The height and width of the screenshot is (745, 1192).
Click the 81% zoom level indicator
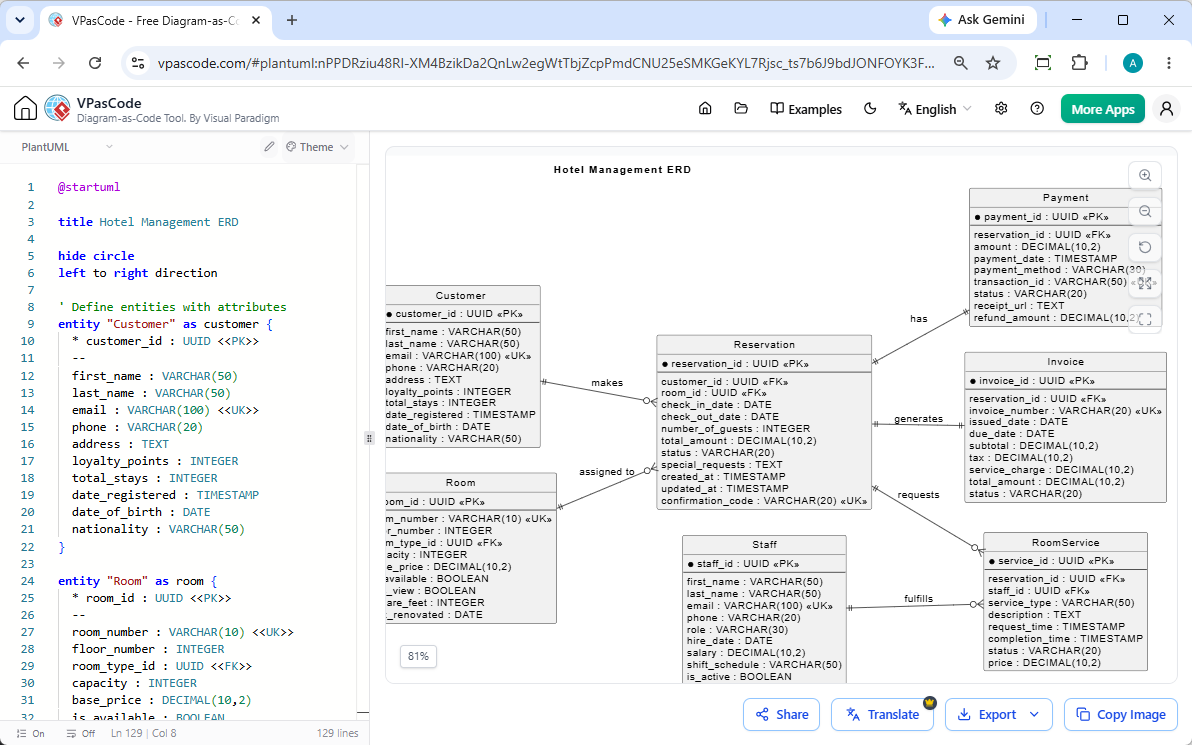click(418, 656)
